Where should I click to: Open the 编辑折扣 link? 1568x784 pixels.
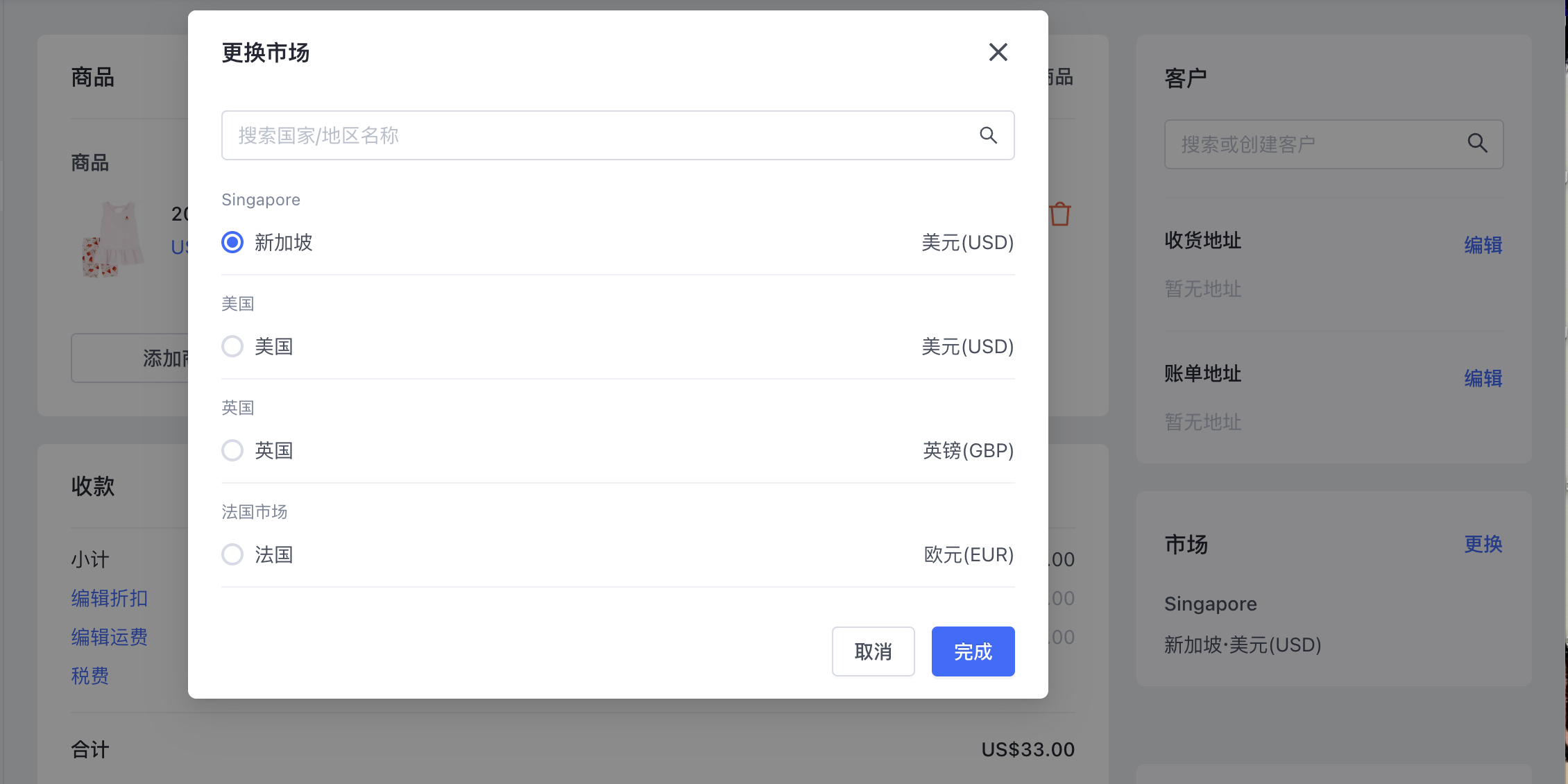tap(110, 598)
